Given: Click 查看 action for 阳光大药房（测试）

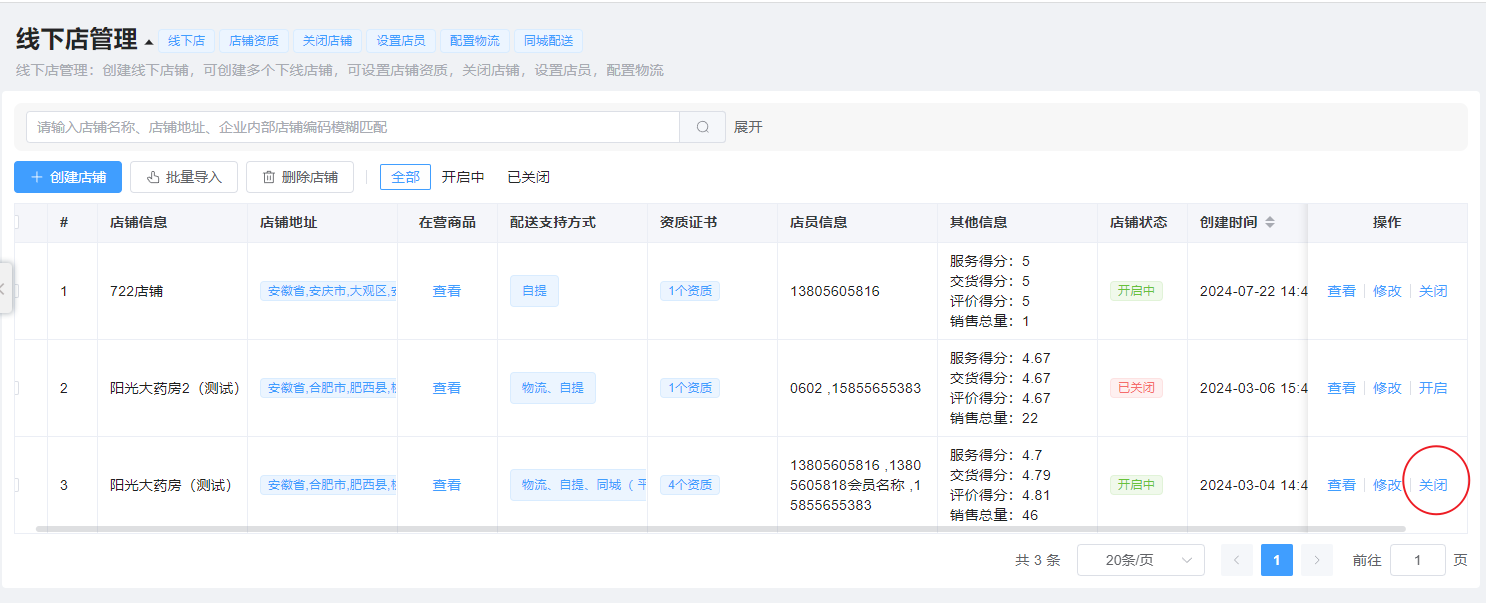Looking at the screenshot, I should (x=1341, y=485).
